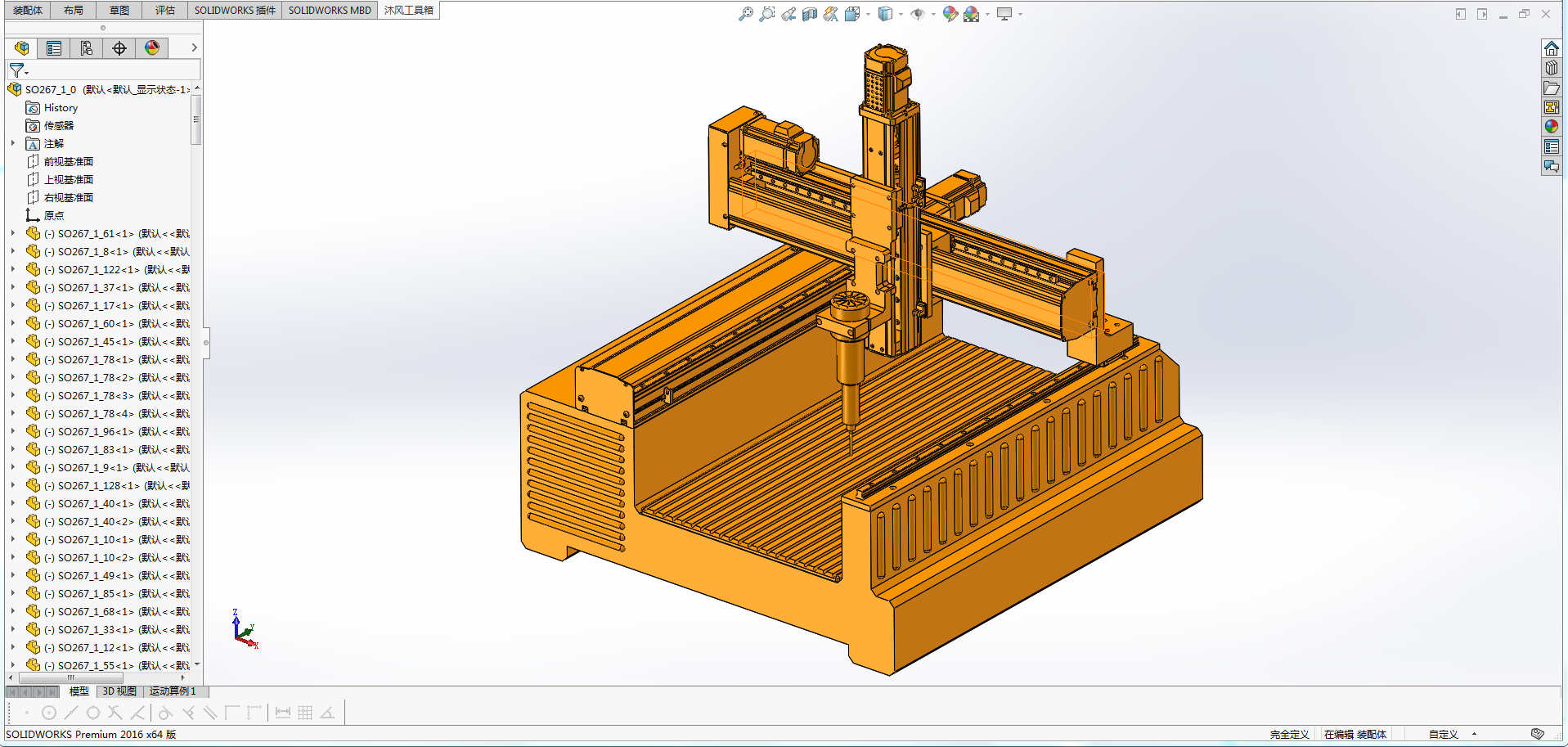Image resolution: width=1568 pixels, height=747 pixels.
Task: Switch to the 评估 tab
Action: coord(165,10)
